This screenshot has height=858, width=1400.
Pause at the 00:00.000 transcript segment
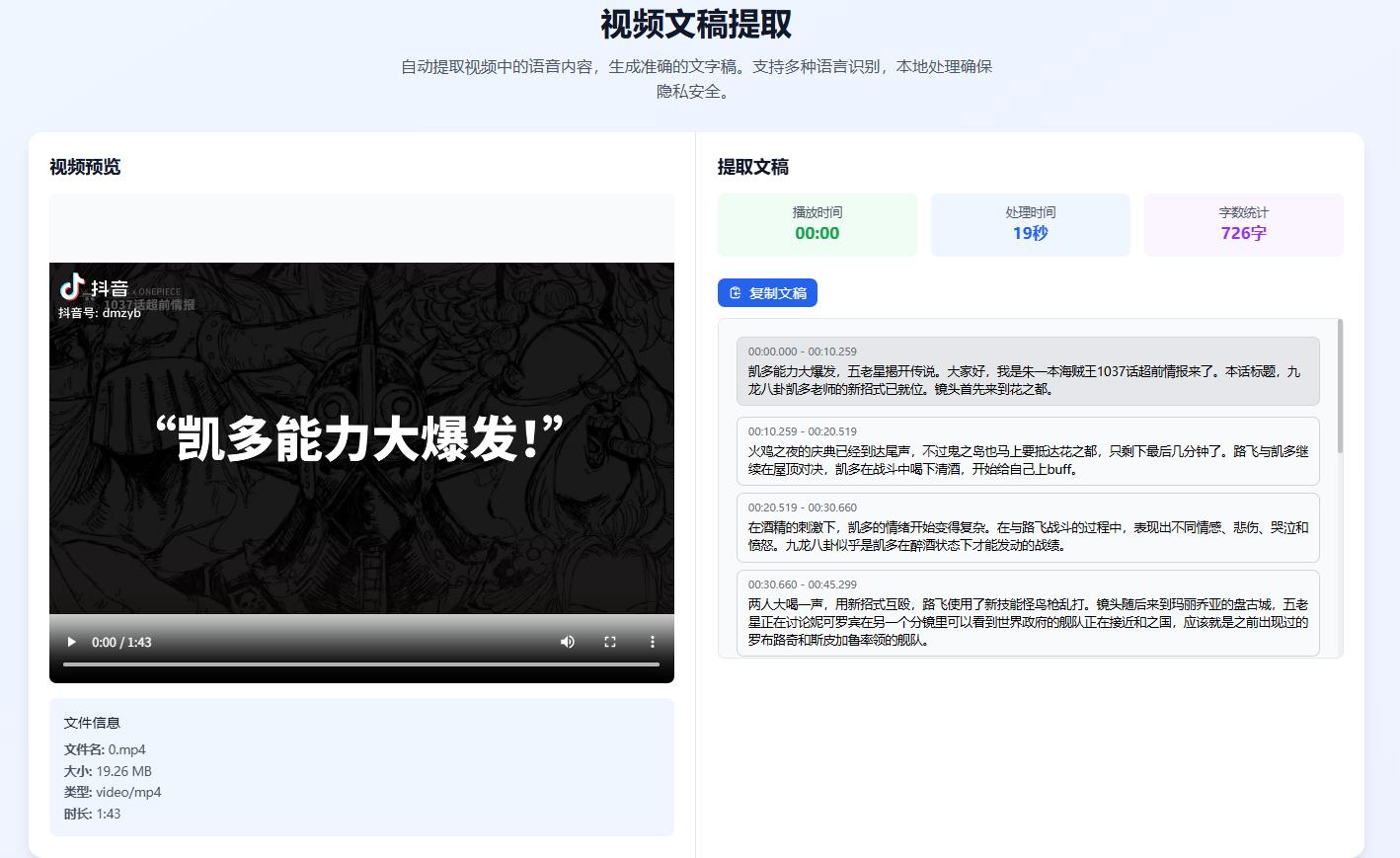[1028, 371]
